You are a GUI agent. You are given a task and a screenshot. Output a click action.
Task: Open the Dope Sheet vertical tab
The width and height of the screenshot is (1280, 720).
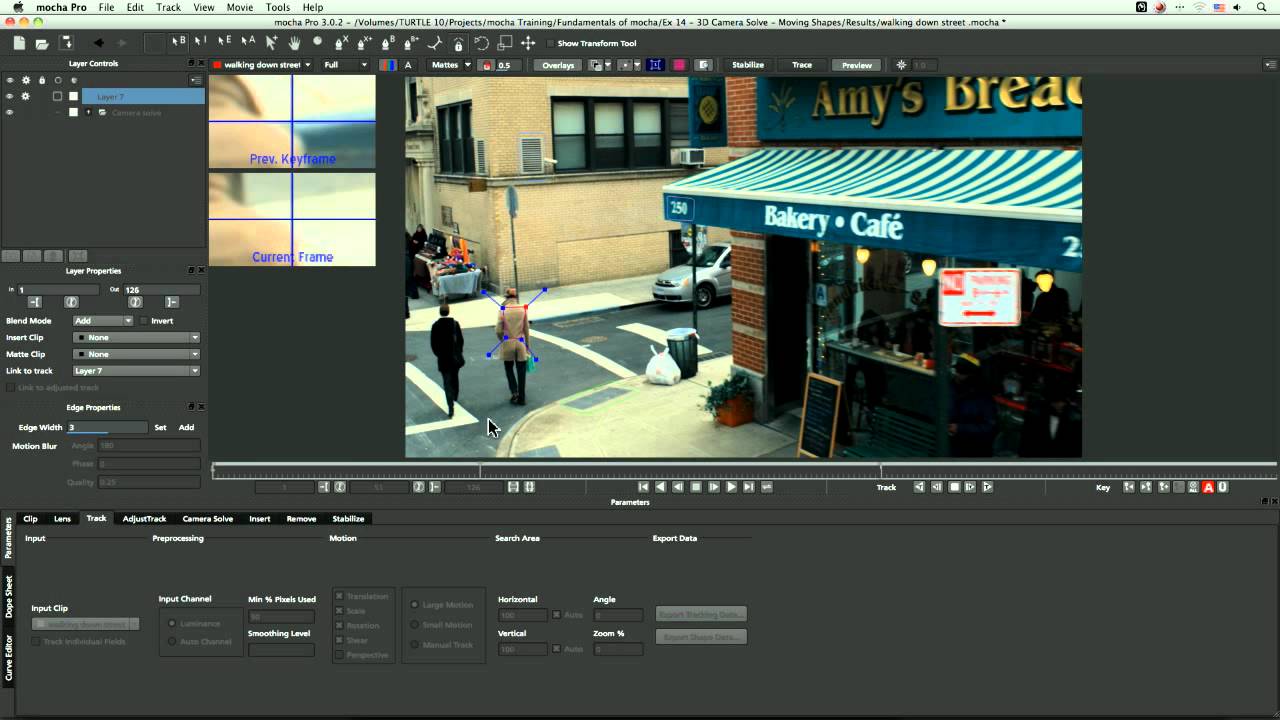pos(9,596)
